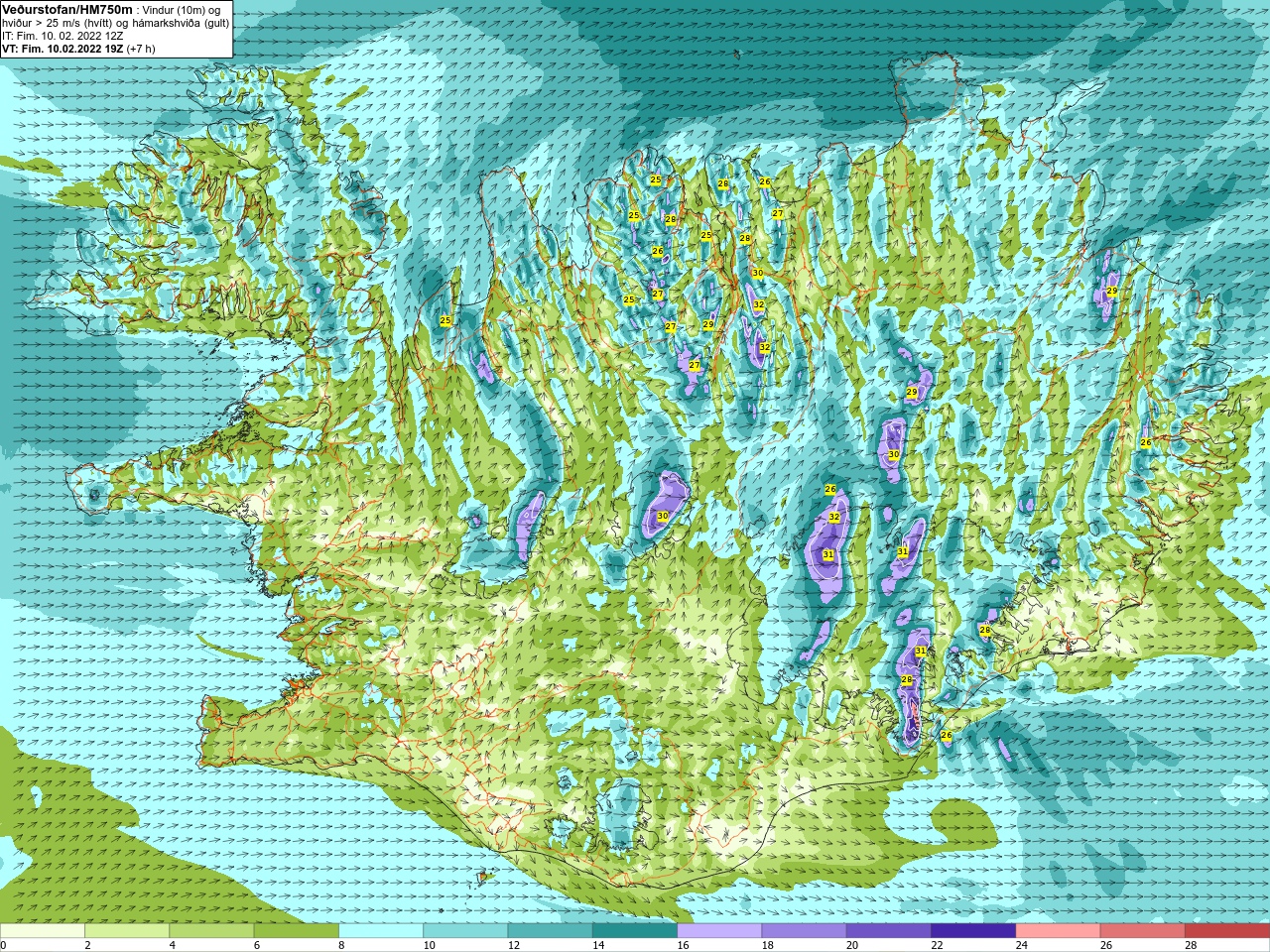
Task: Select the 2–4 m/s light green legend swatch
Action: tap(127, 932)
